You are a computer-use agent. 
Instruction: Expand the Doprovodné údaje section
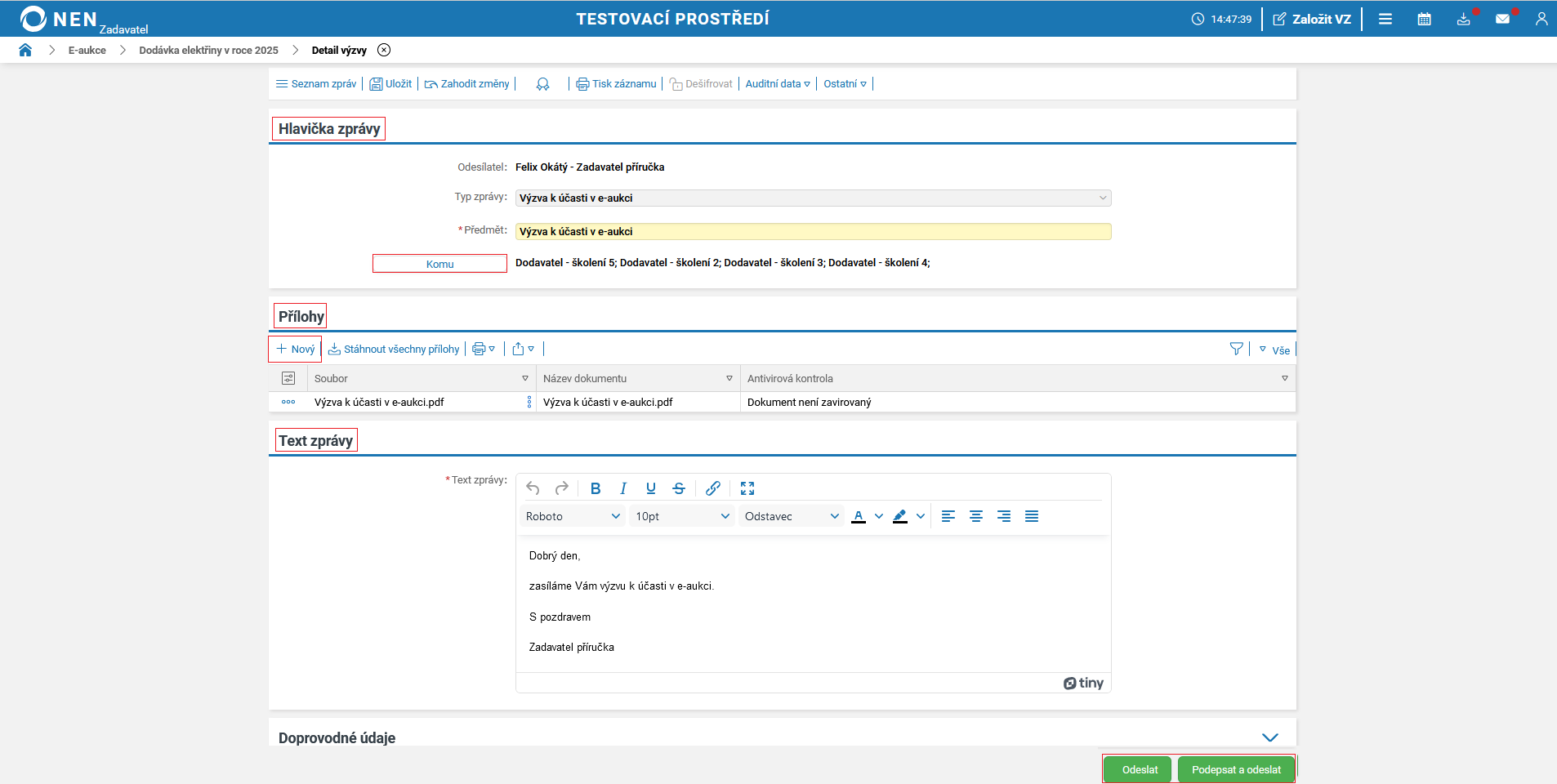click(x=1269, y=737)
